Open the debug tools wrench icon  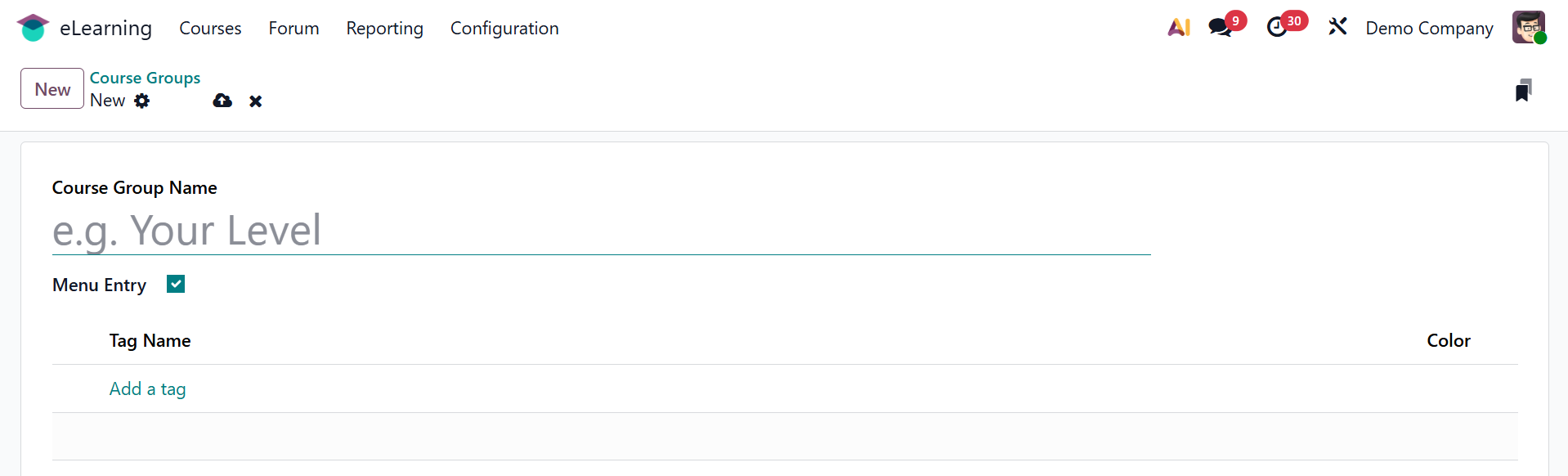click(x=1337, y=28)
